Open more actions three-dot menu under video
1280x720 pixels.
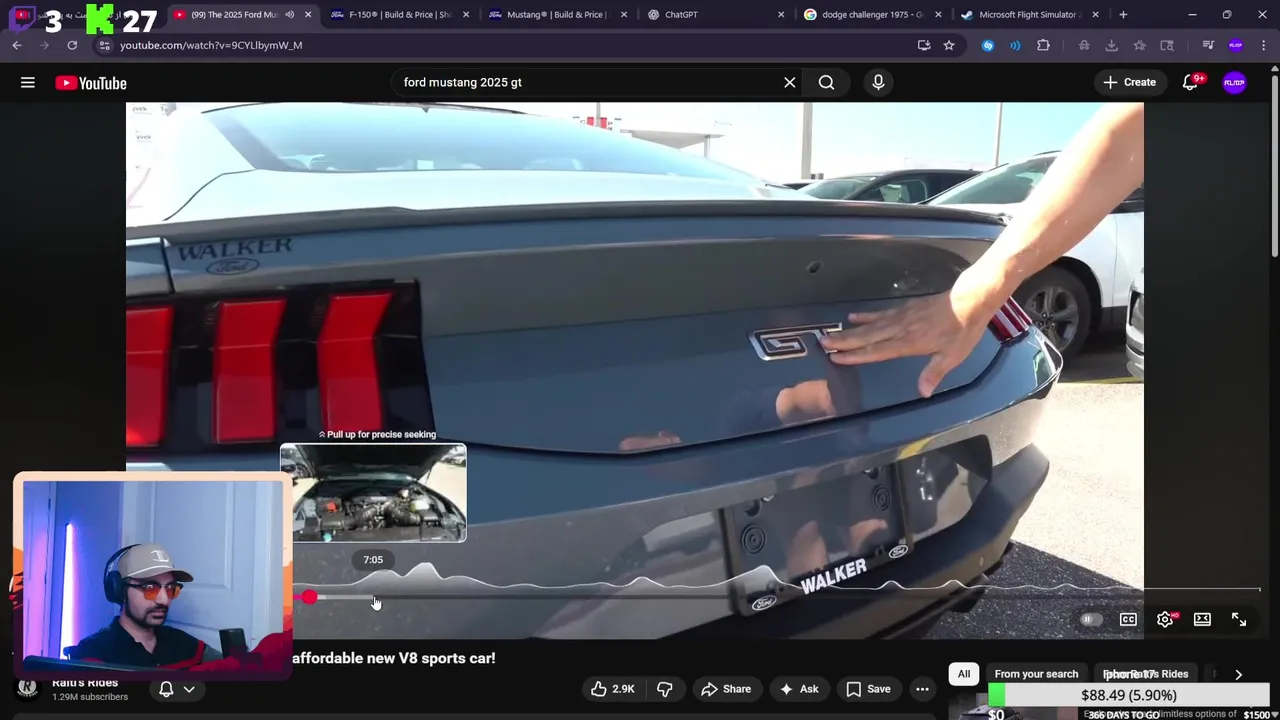click(x=922, y=689)
